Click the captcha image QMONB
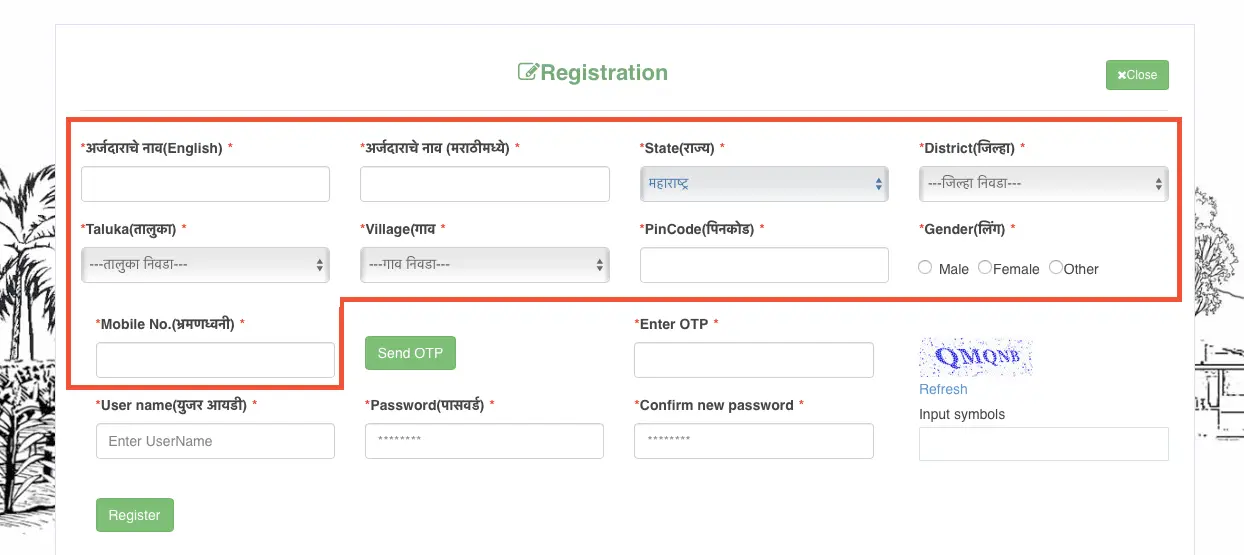Screen dimensions: 1244x555 point(975,357)
